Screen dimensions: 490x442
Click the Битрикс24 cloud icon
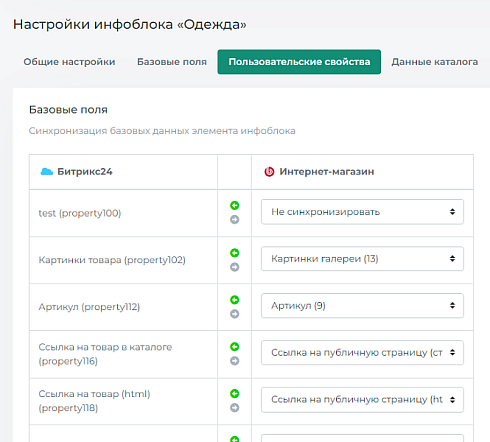tap(47, 172)
